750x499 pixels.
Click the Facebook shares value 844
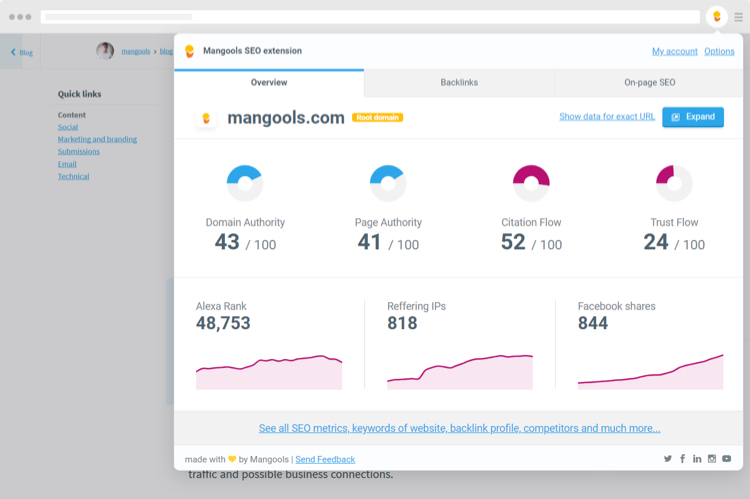(593, 323)
